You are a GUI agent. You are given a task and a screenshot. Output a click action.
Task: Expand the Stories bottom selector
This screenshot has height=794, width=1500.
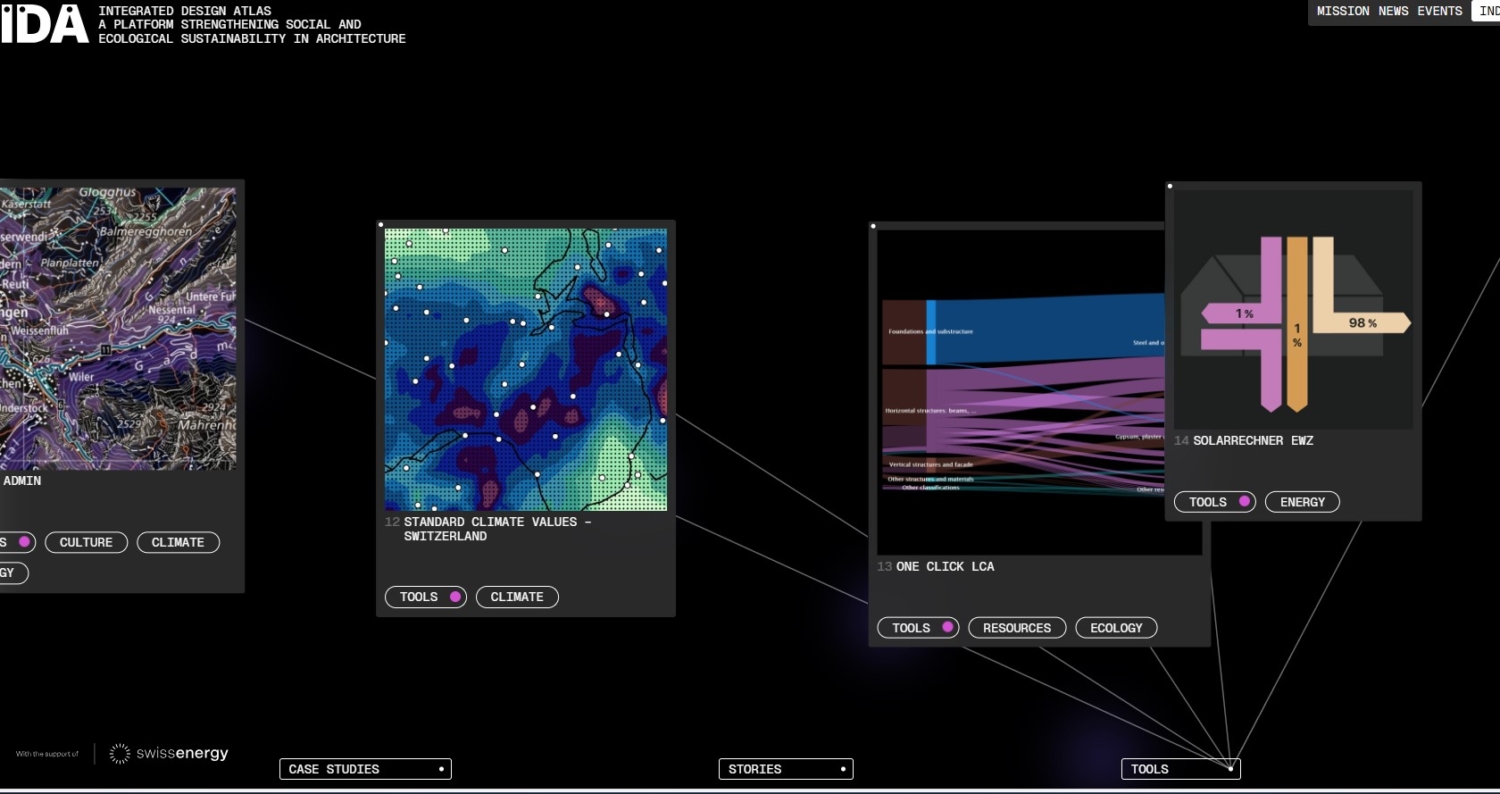tap(785, 769)
